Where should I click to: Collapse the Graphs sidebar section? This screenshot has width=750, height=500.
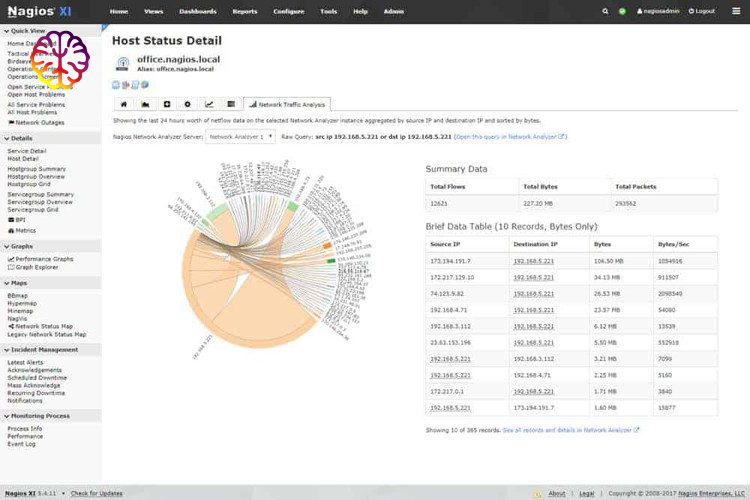point(18,246)
